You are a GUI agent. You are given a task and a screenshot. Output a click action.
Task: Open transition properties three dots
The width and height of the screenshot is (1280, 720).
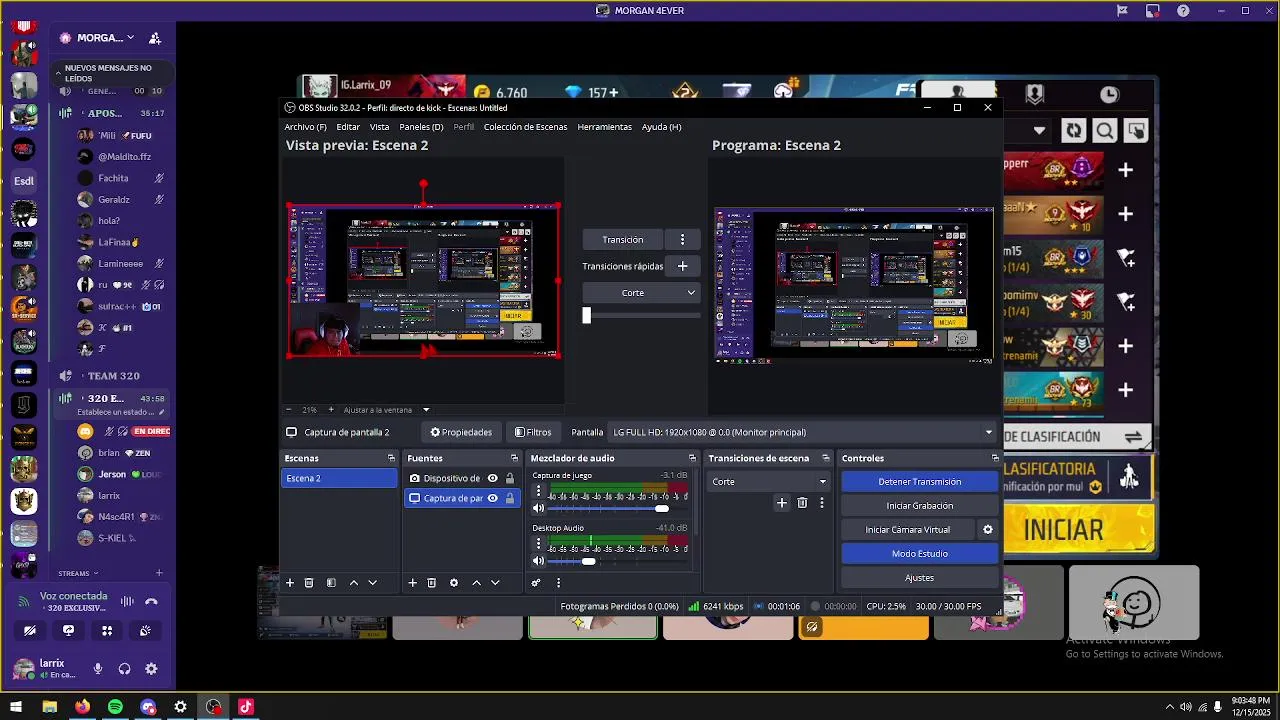pos(822,503)
